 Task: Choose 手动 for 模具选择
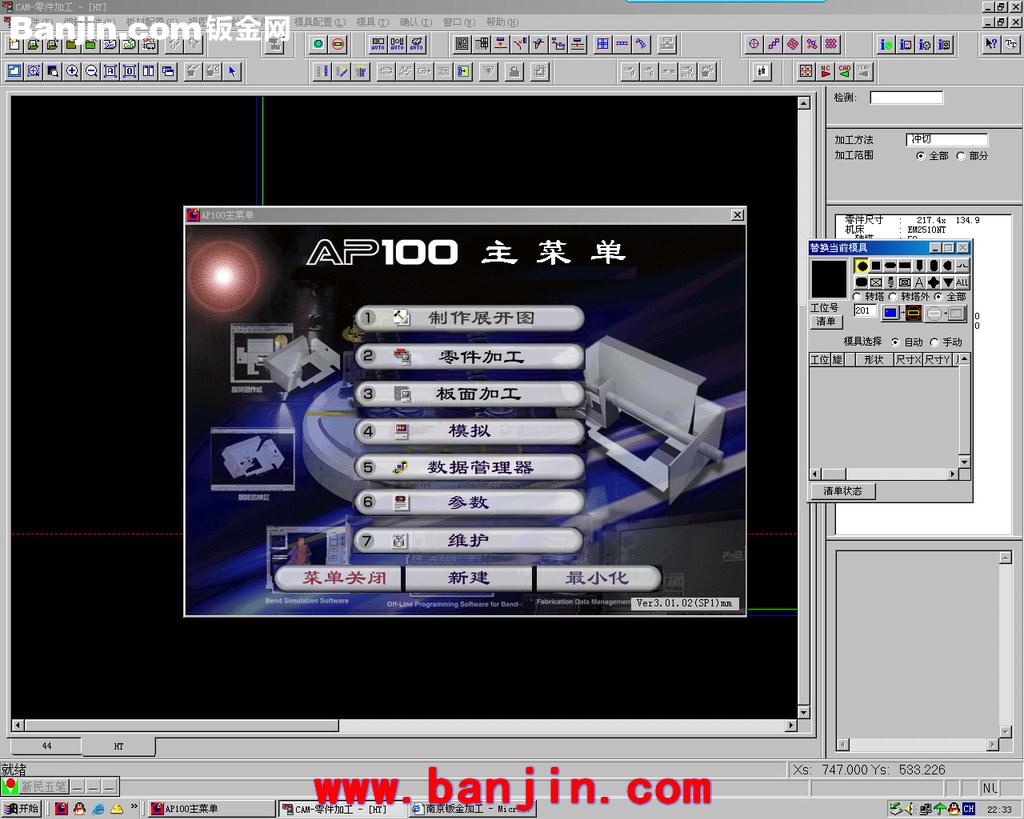coord(934,342)
